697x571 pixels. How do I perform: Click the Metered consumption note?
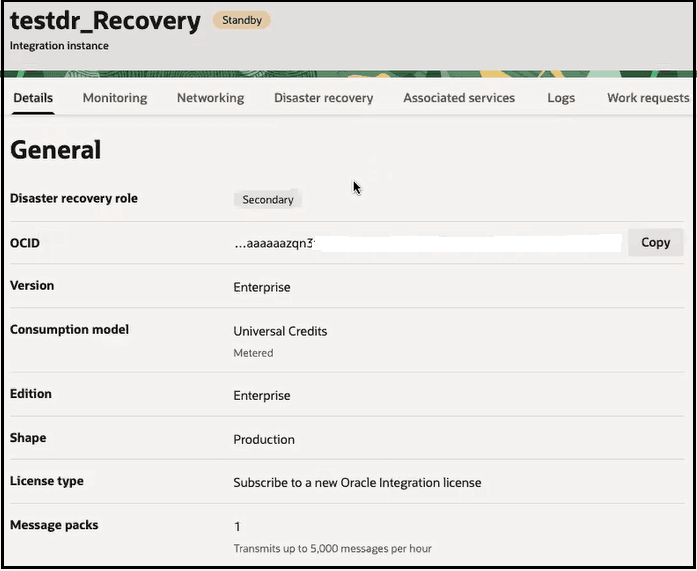pyautogui.click(x=253, y=353)
